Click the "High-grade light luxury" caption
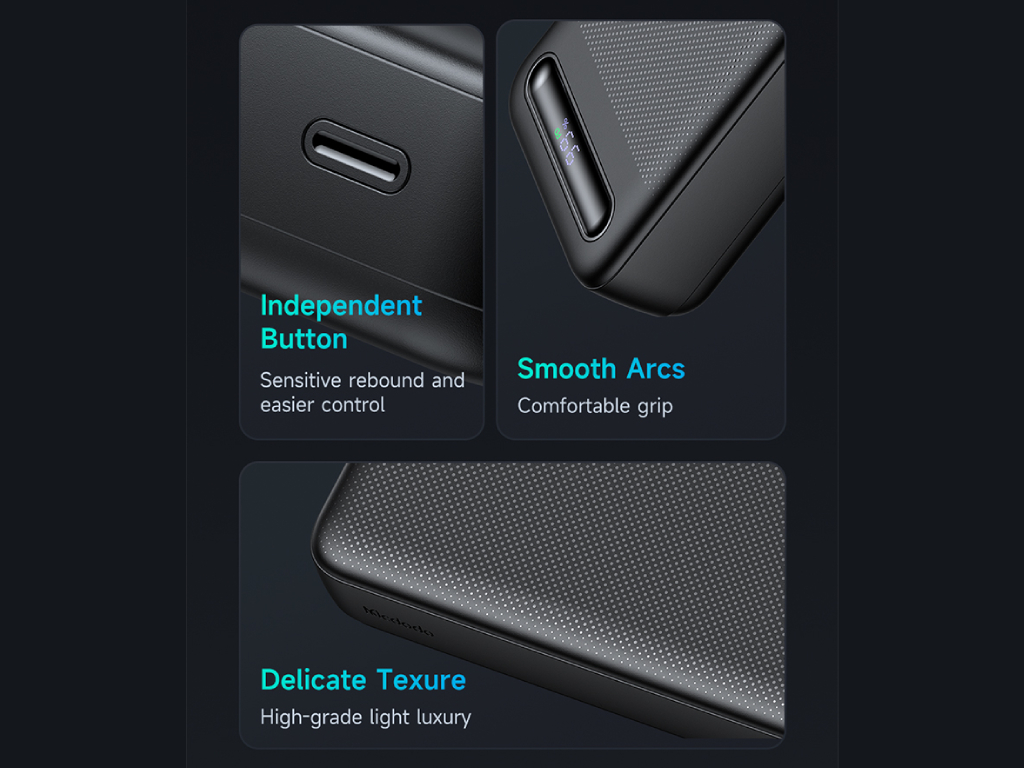 click(366, 717)
